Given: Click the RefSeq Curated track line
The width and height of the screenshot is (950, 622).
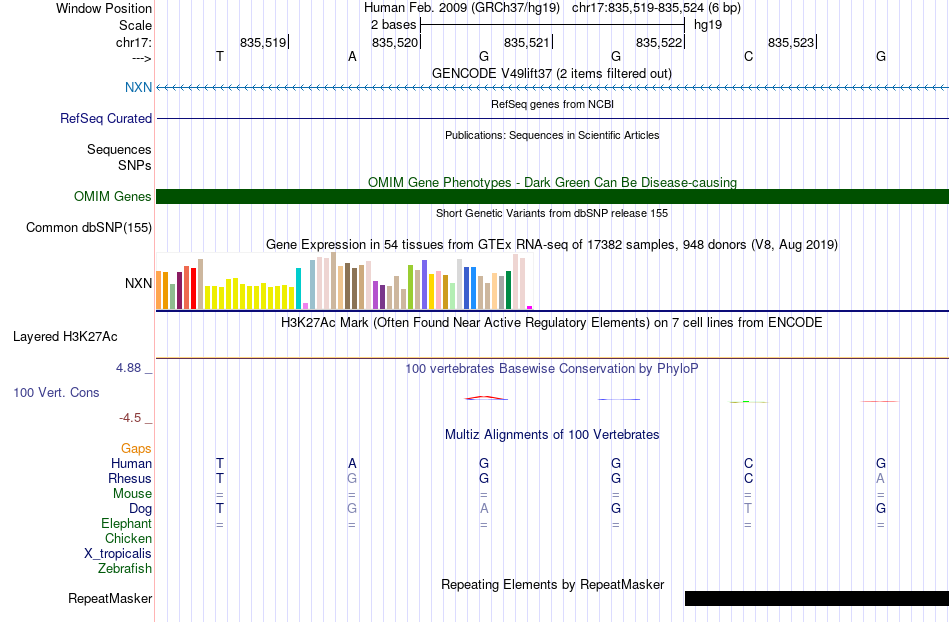Looking at the screenshot, I should pyautogui.click(x=552, y=119).
